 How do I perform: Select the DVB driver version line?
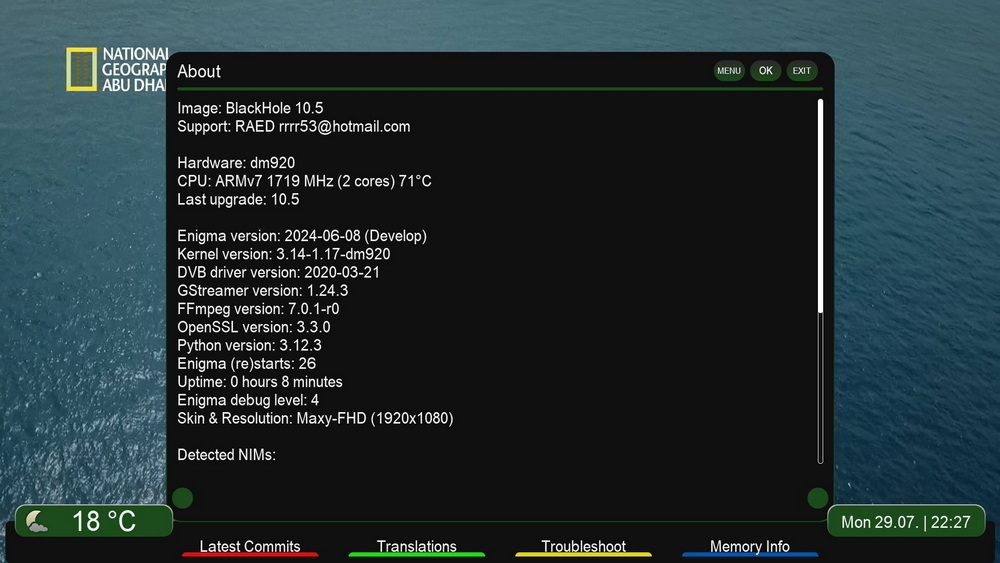279,273
